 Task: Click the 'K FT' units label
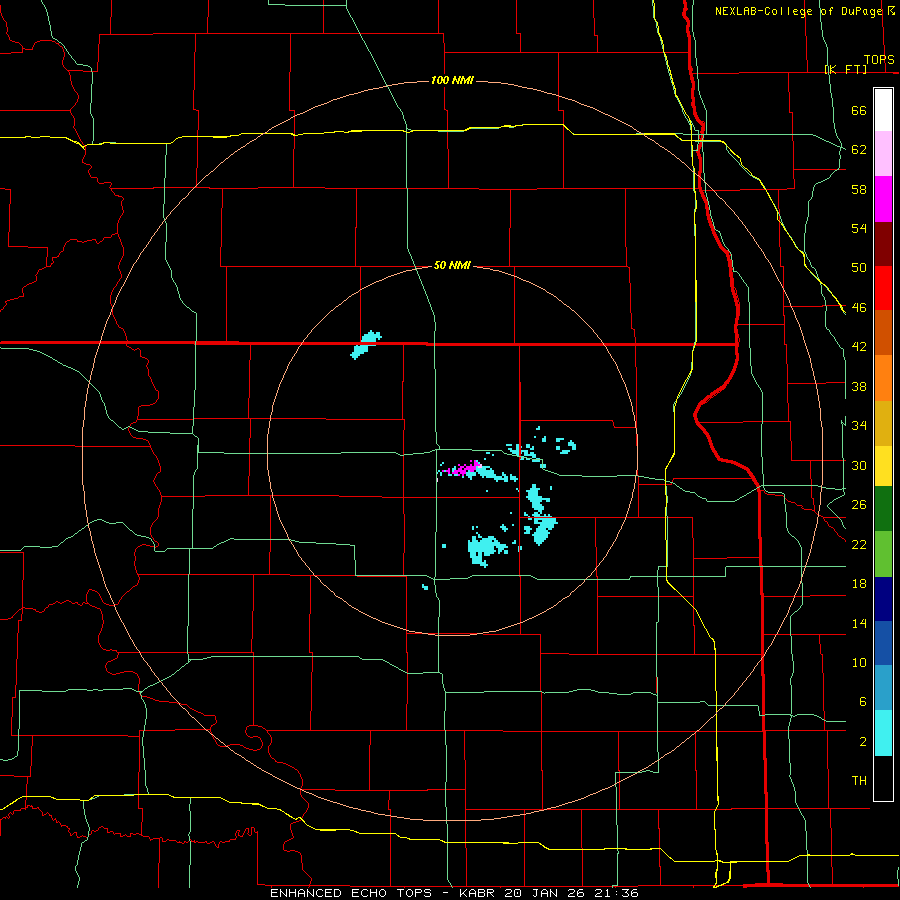(x=846, y=69)
